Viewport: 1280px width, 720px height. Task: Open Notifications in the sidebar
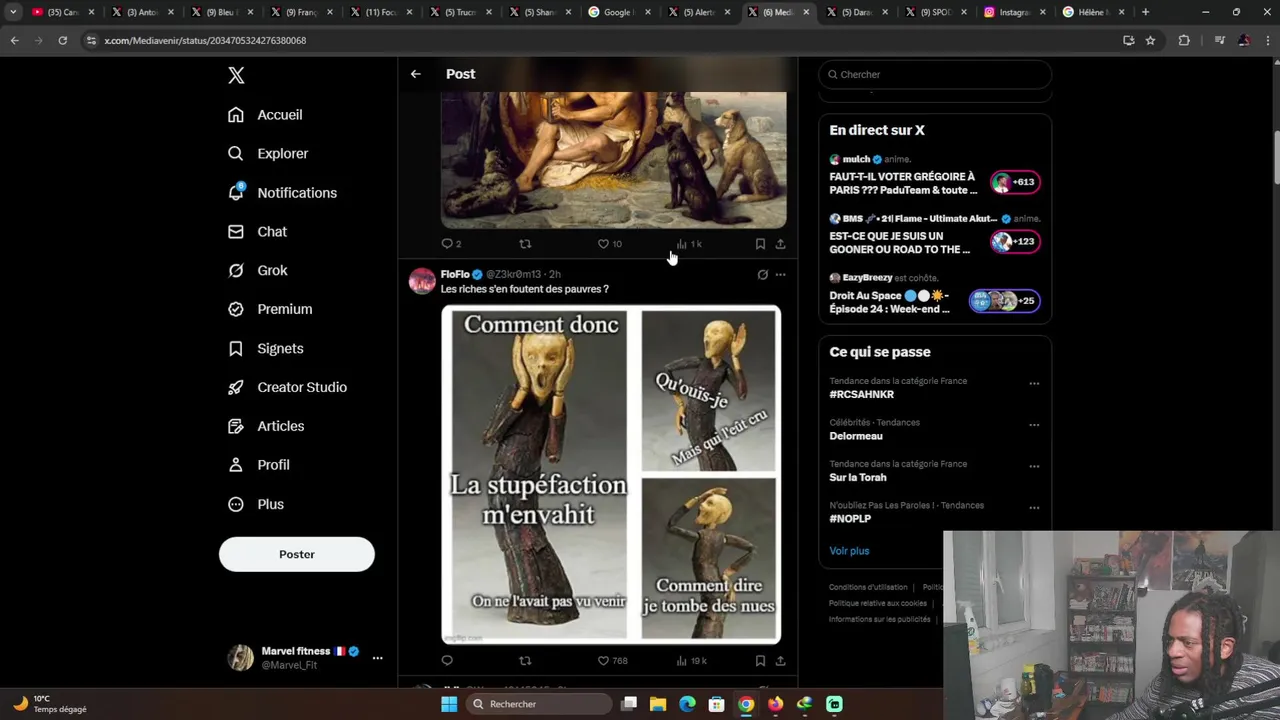pos(282,193)
